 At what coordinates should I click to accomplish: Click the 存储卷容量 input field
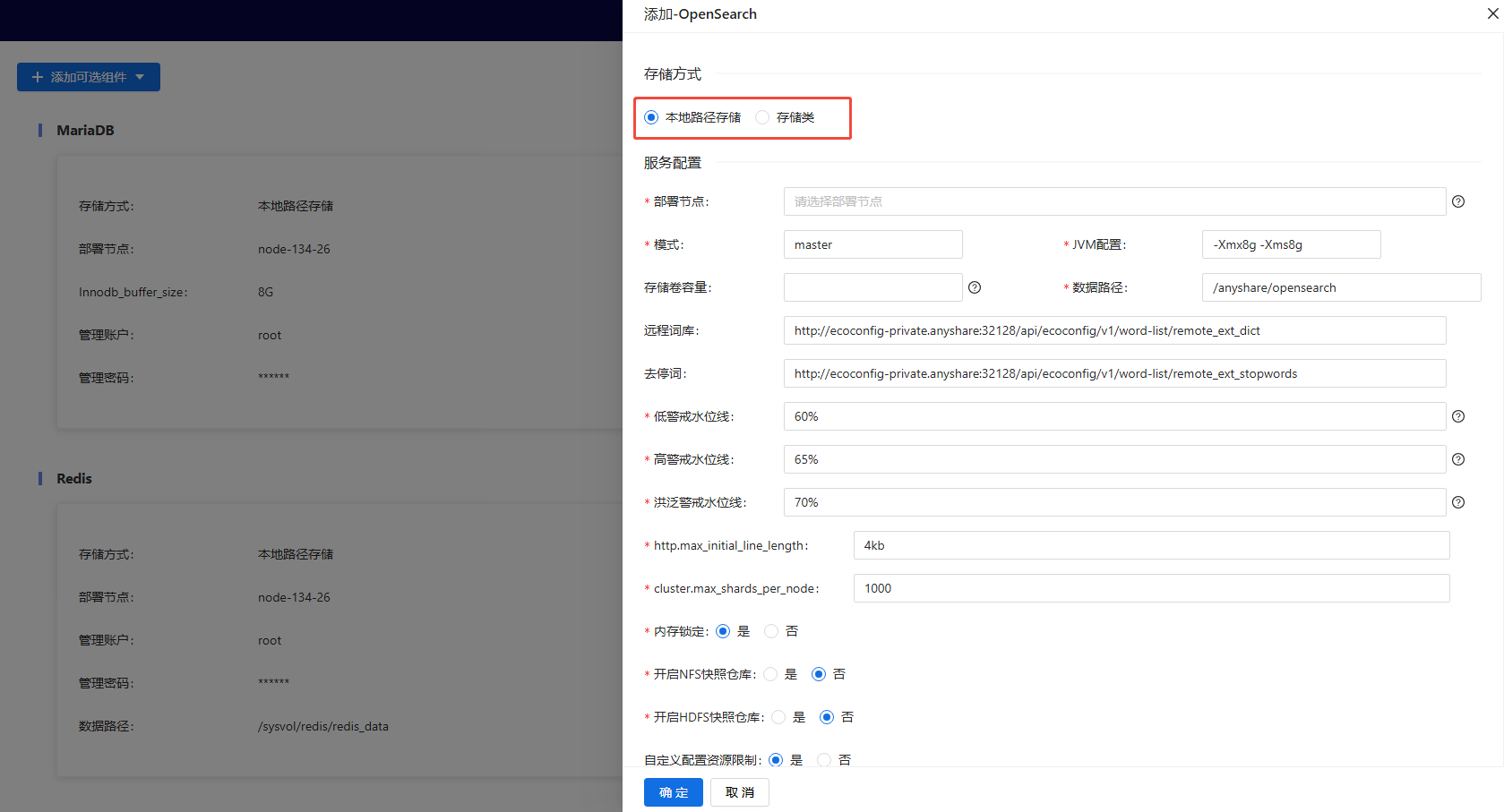(872, 287)
